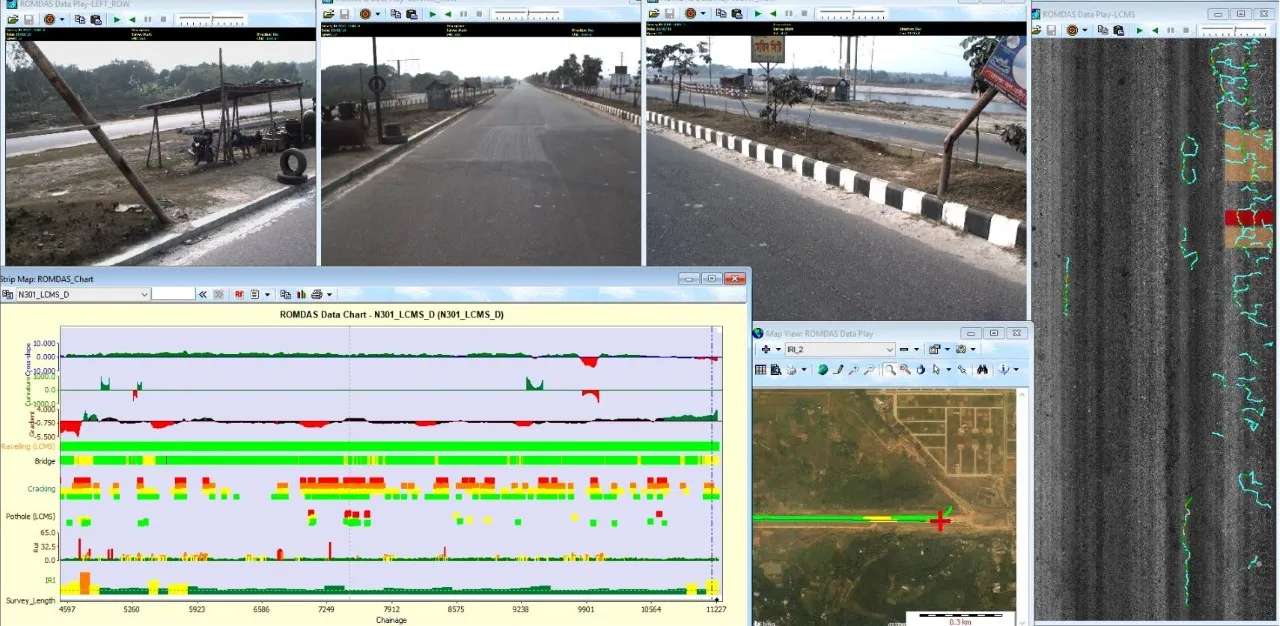Expand info tool arrow in Map View
The image size is (1280, 626).
(1016, 370)
